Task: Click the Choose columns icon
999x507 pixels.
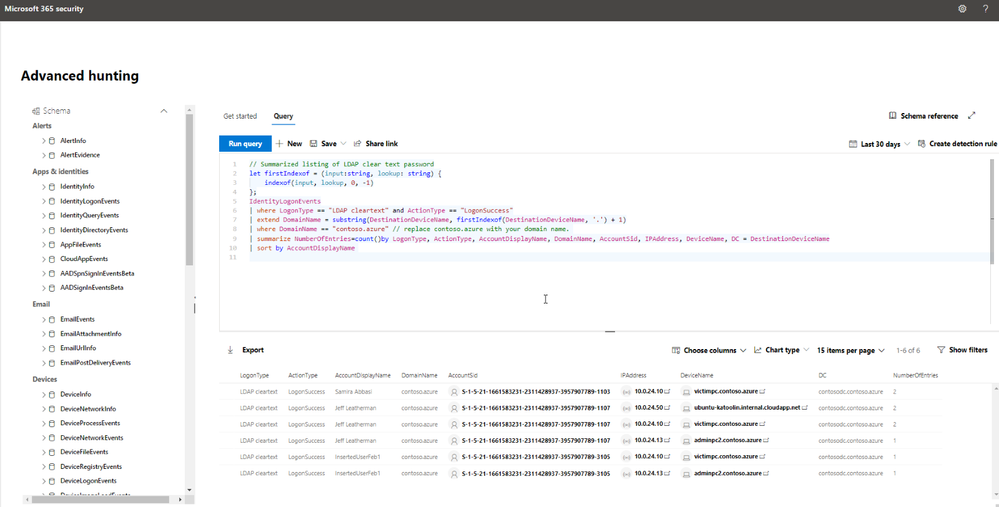Action: pos(676,350)
